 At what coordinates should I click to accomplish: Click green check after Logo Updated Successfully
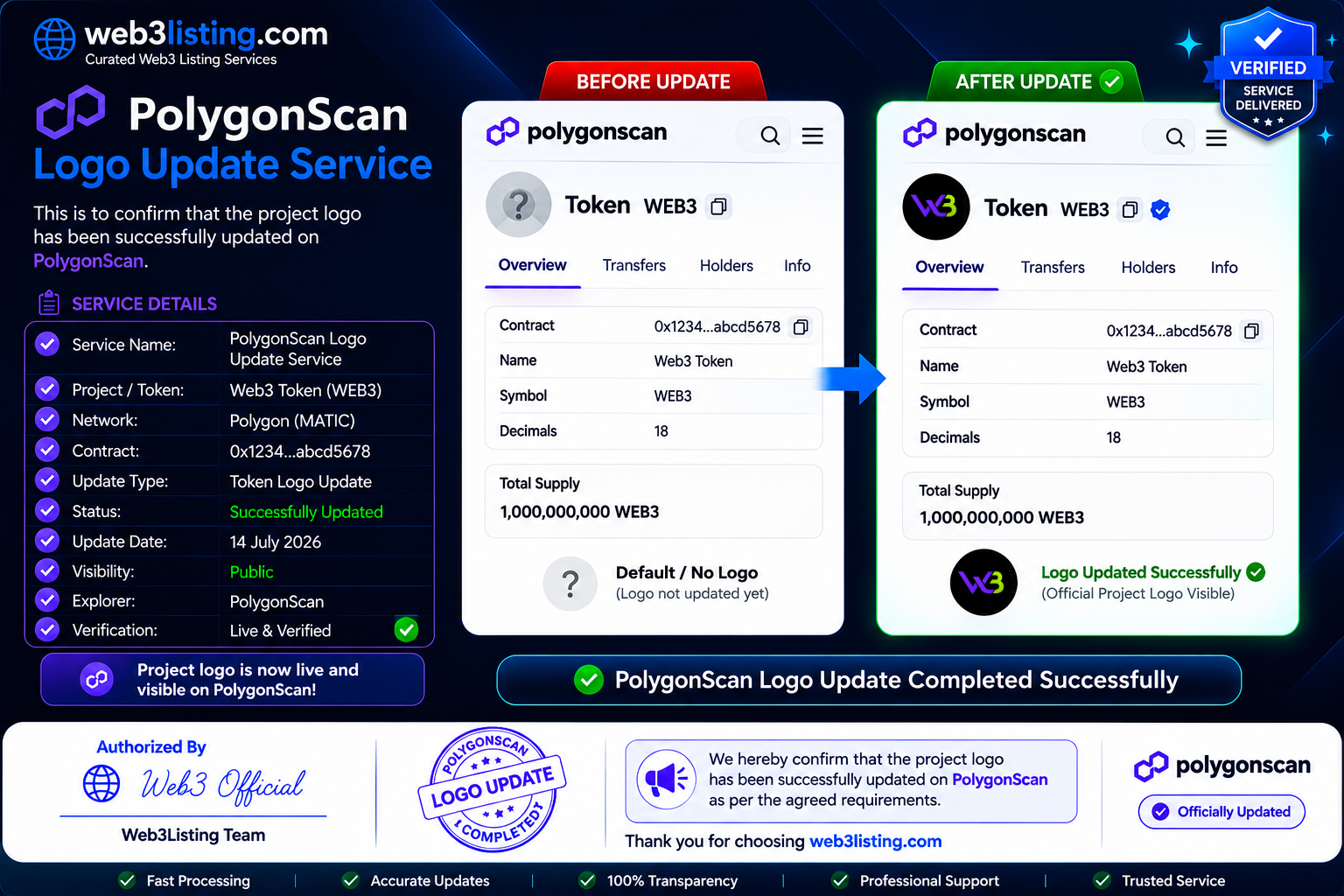1256,572
